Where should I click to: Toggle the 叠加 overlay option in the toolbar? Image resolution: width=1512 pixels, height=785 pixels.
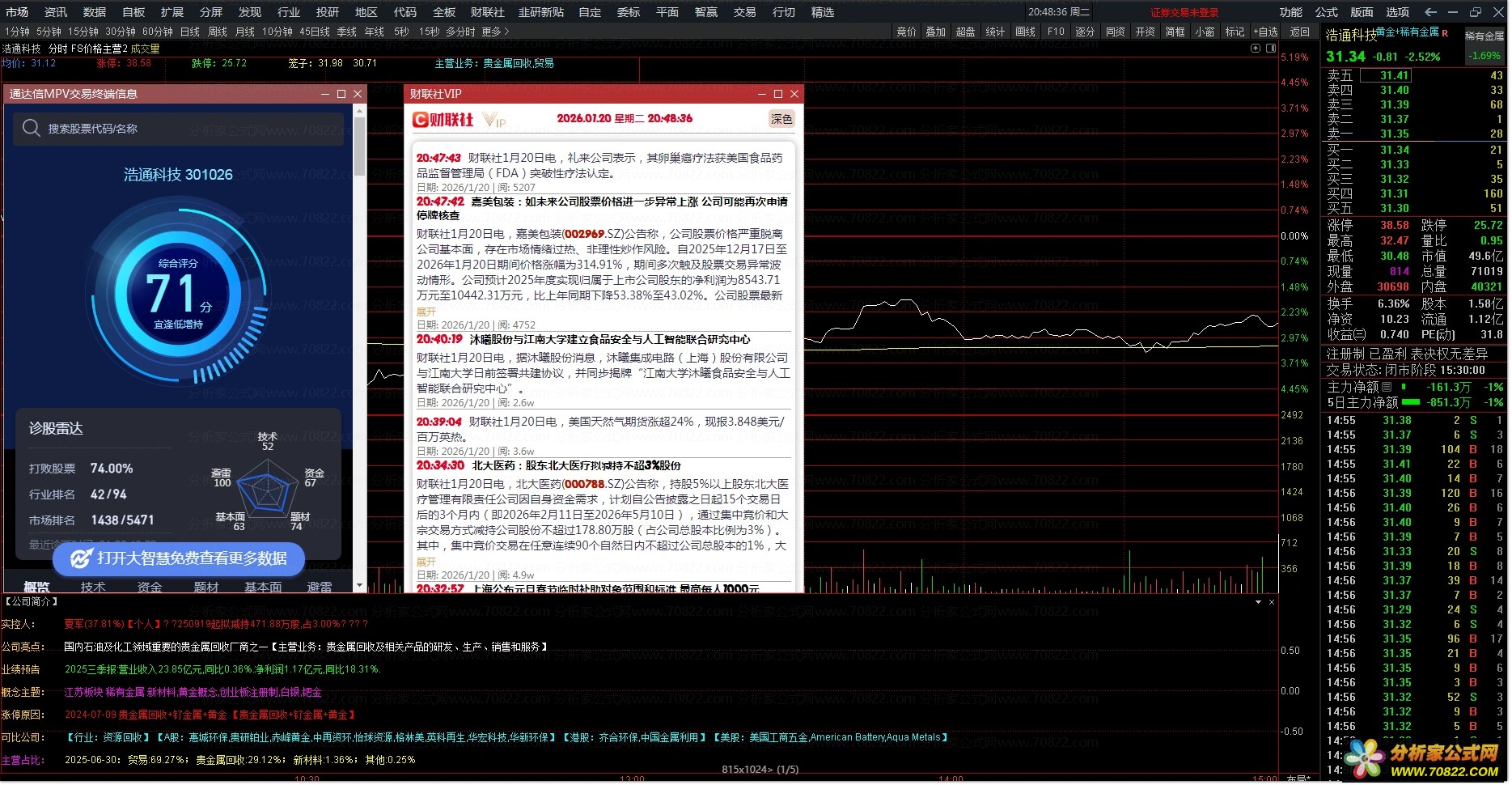coord(935,32)
